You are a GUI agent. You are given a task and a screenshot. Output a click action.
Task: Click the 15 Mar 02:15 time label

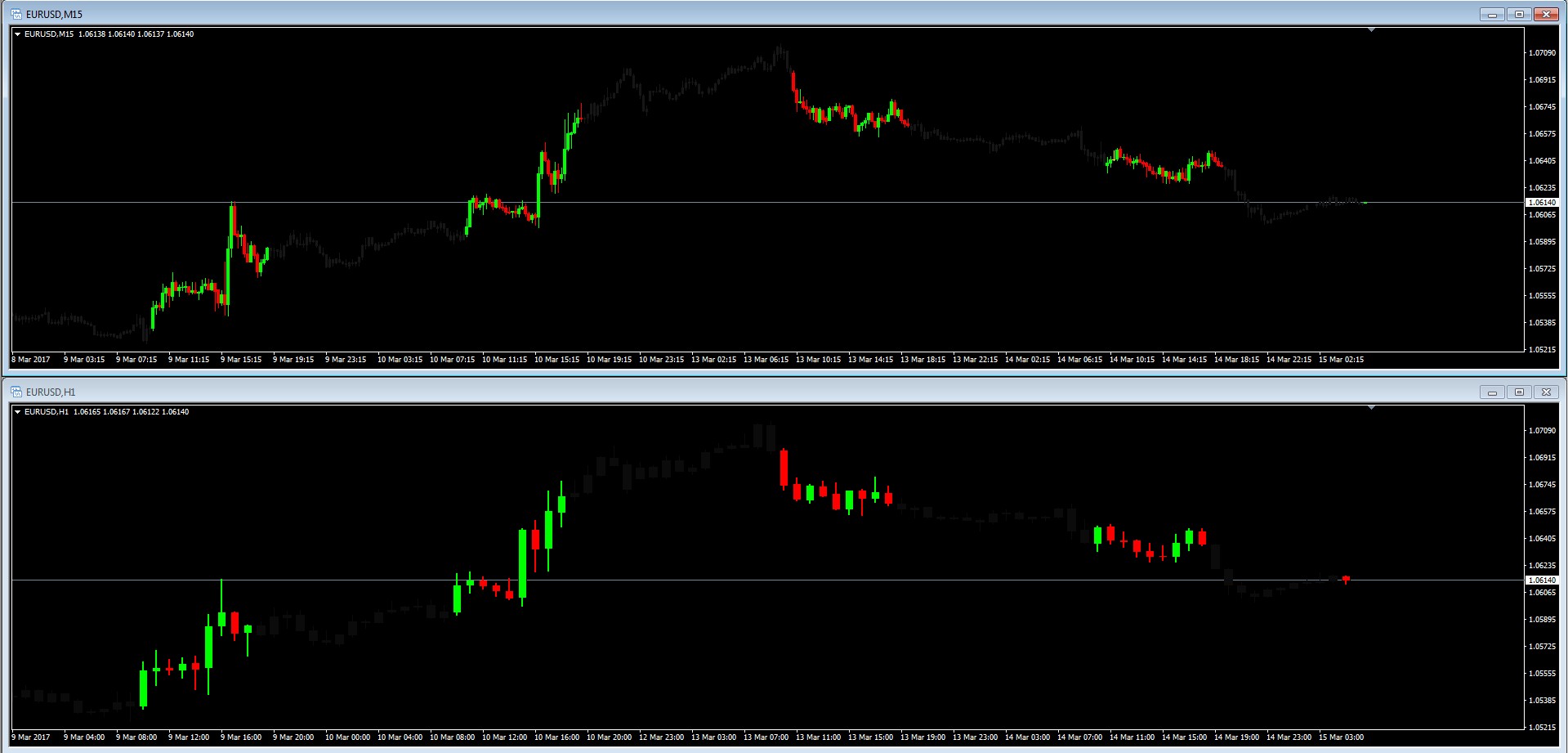[x=1341, y=360]
